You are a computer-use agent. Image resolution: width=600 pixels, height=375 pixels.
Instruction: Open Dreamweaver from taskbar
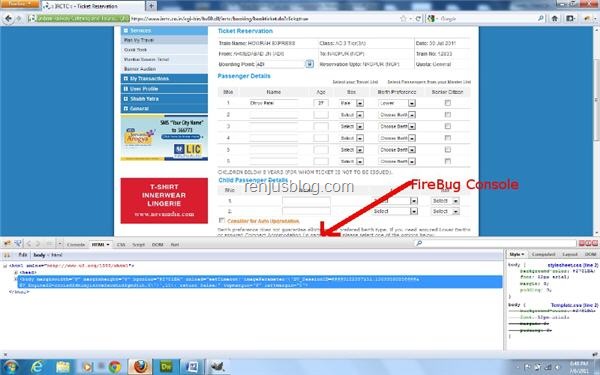[x=166, y=367]
